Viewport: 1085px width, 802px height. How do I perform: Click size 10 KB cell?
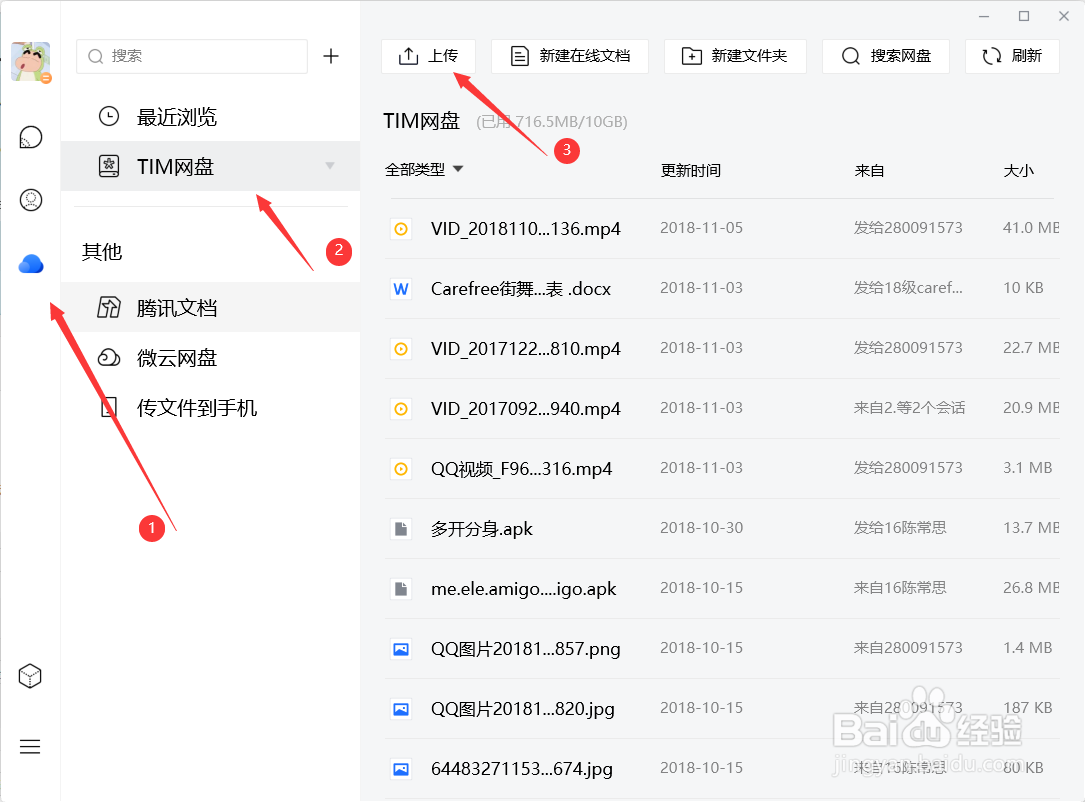(1023, 288)
